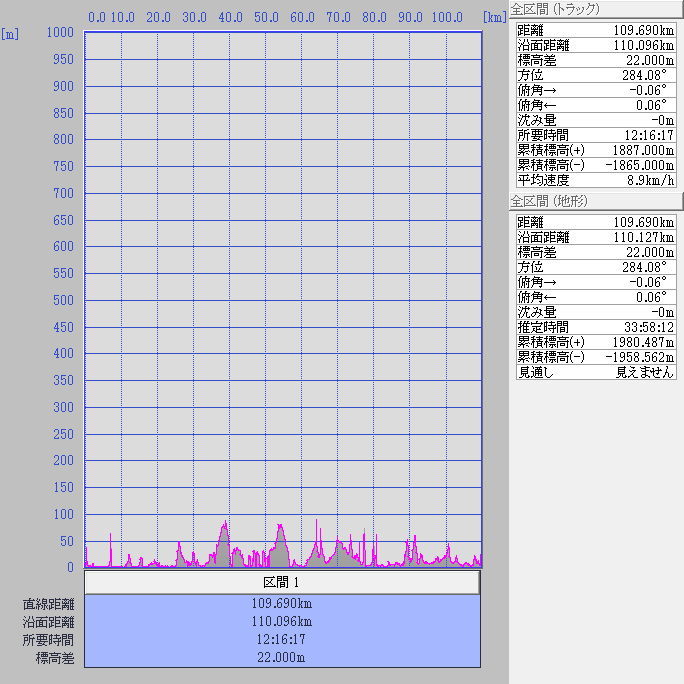Viewport: 684px width, 684px height.
Task: Click 俯角← value 0.06° in 地形 panel
Action: (651, 297)
